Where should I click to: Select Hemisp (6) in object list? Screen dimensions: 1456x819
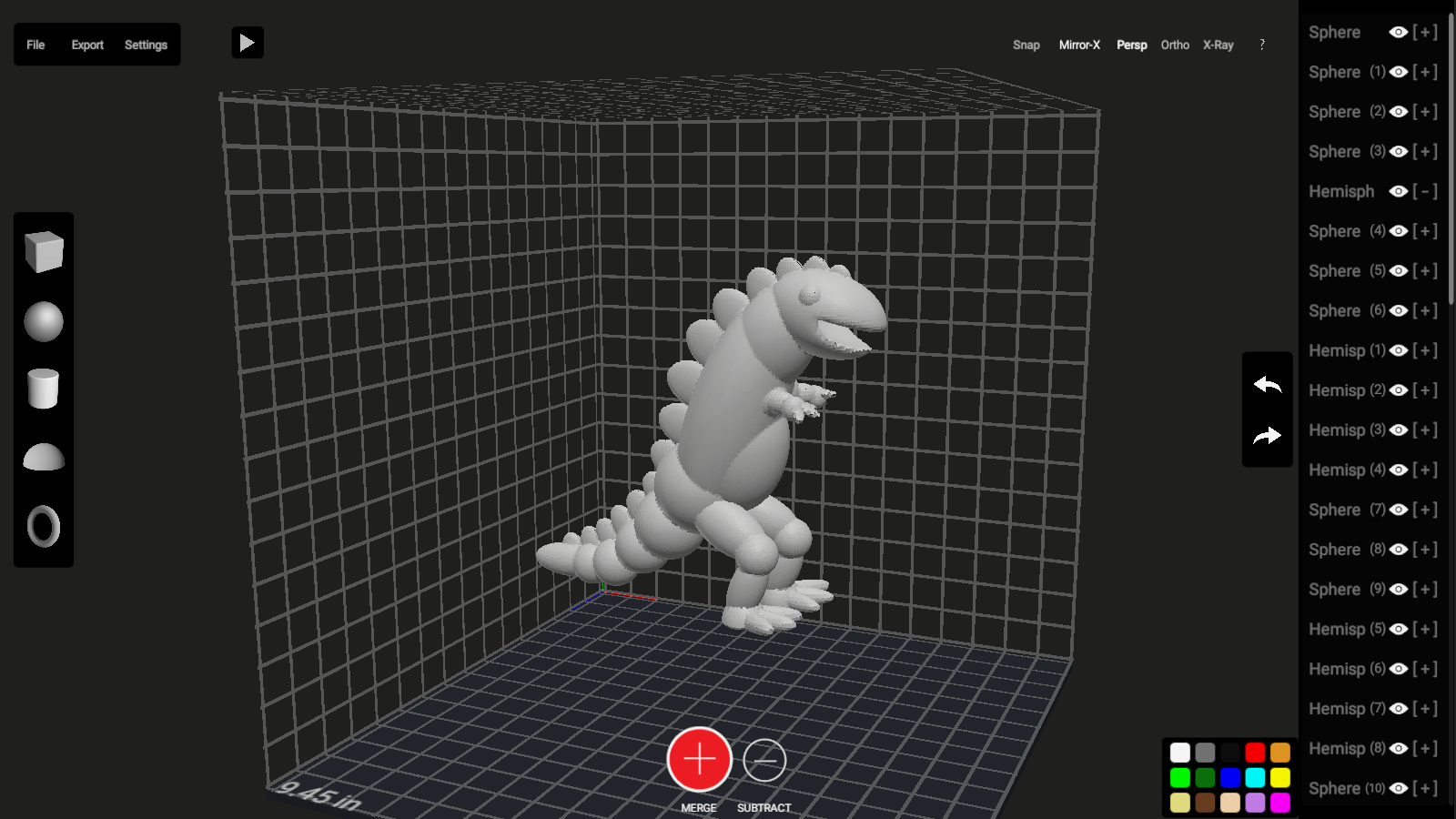1347,669
